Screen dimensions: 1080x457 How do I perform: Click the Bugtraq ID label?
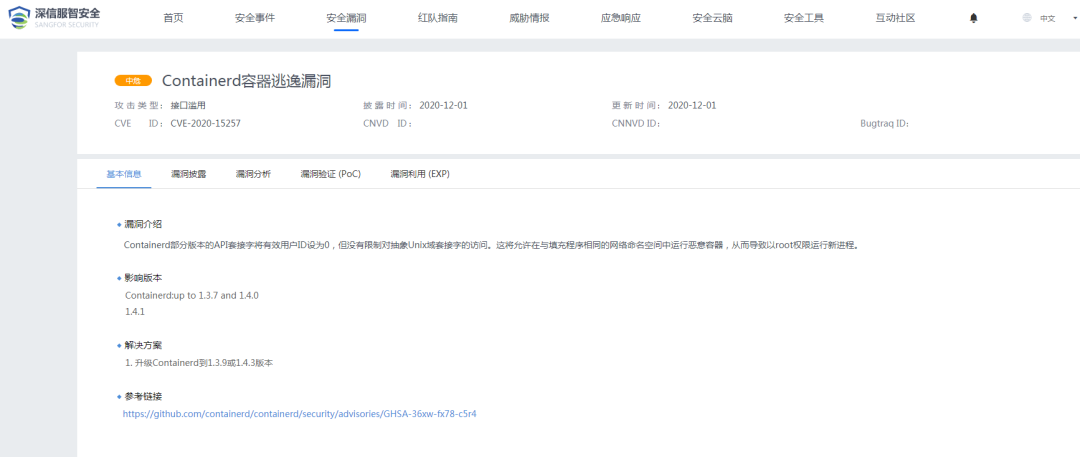tap(885, 124)
